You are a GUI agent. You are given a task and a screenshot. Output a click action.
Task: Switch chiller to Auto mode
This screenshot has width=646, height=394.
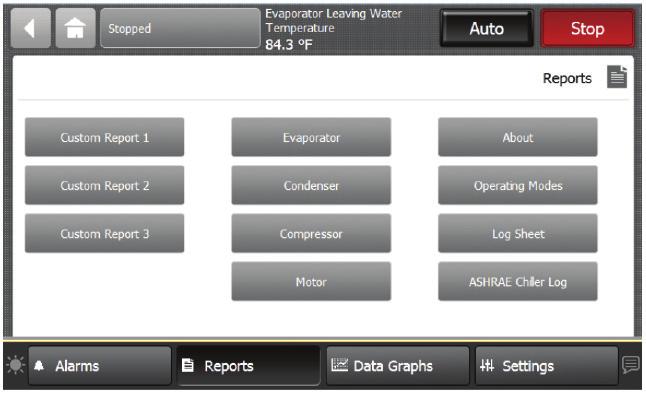point(487,28)
